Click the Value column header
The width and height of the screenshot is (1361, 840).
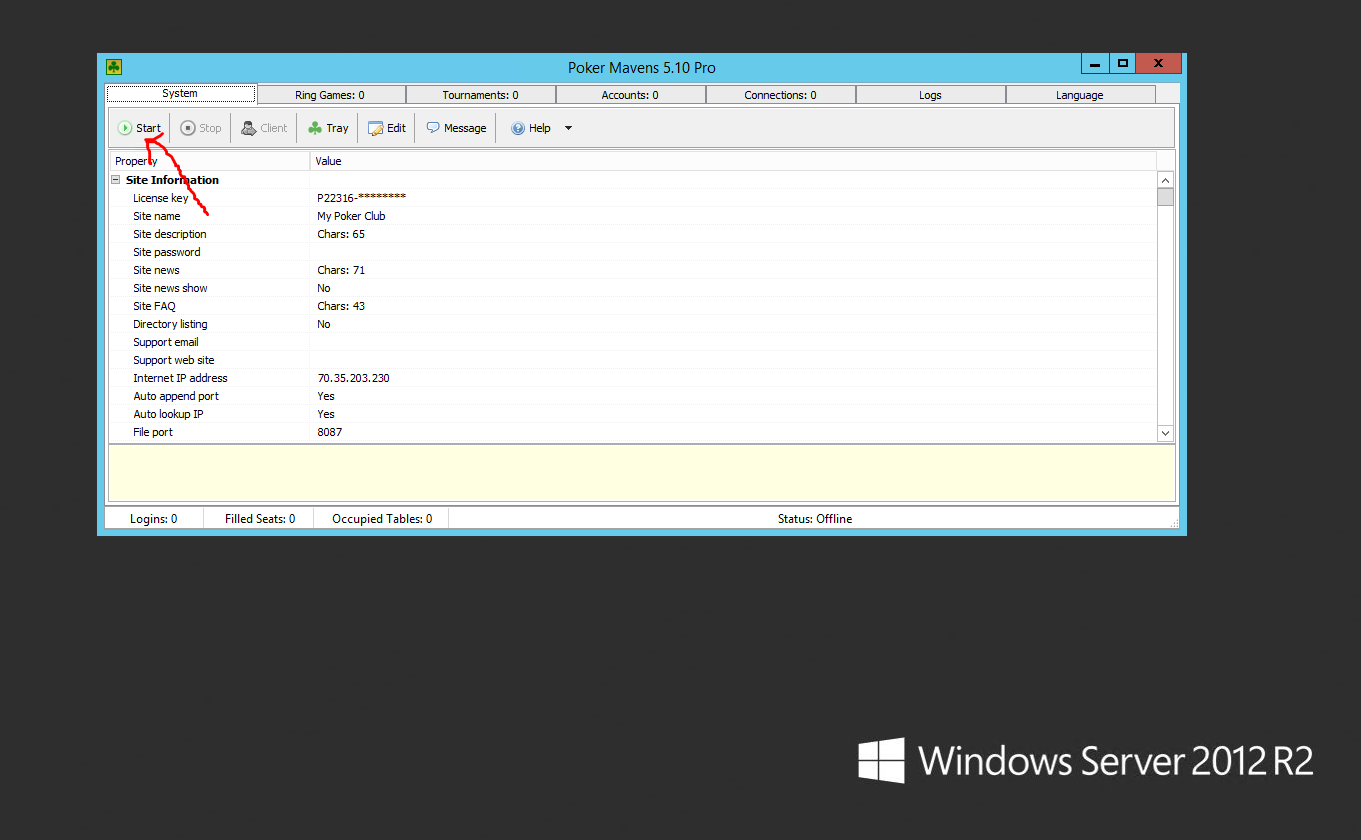733,161
